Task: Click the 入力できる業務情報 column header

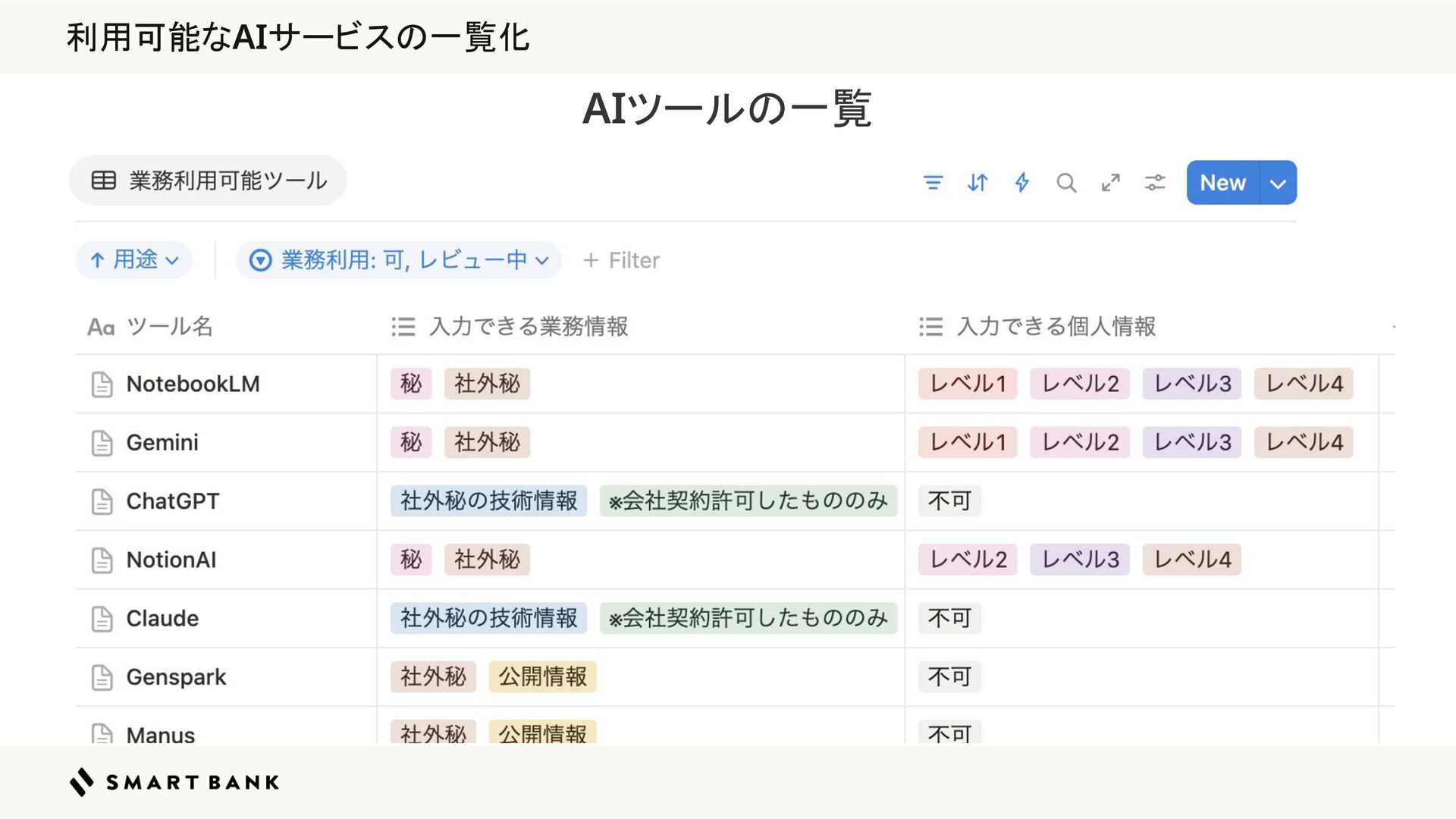Action: point(510,327)
